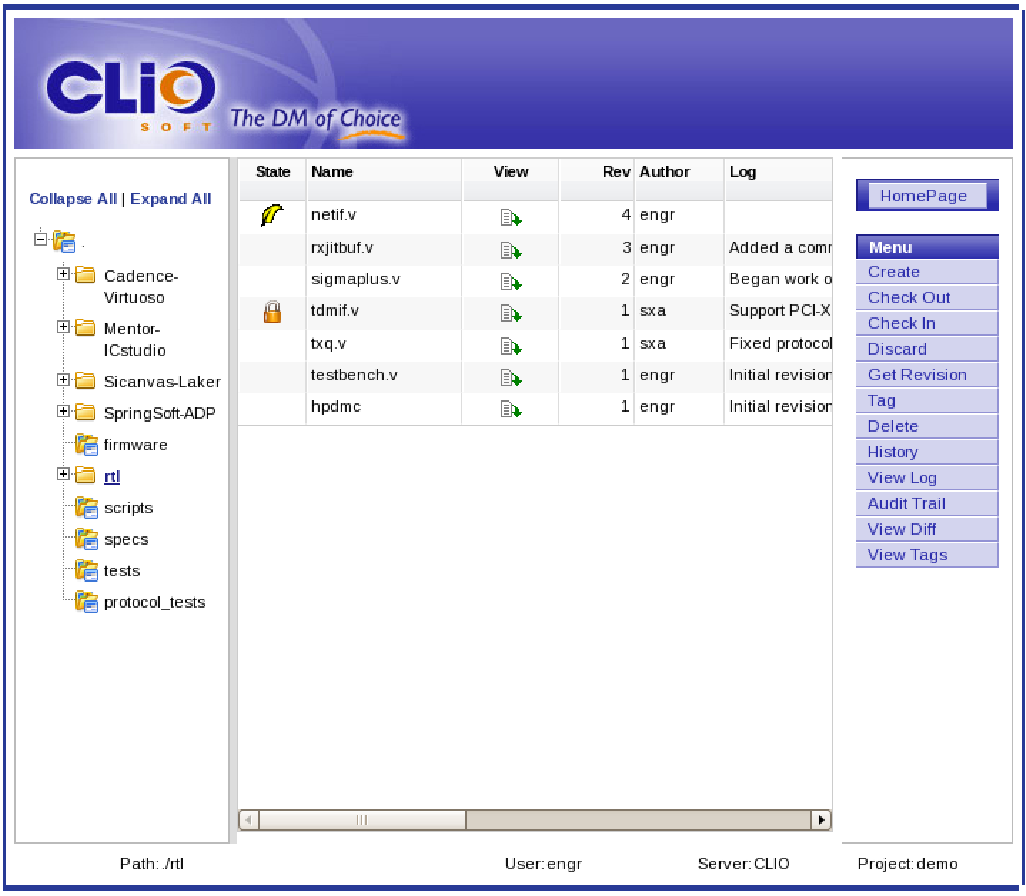Click the scripts folder icon
The width and height of the screenshot is (1026, 896).
[86, 508]
